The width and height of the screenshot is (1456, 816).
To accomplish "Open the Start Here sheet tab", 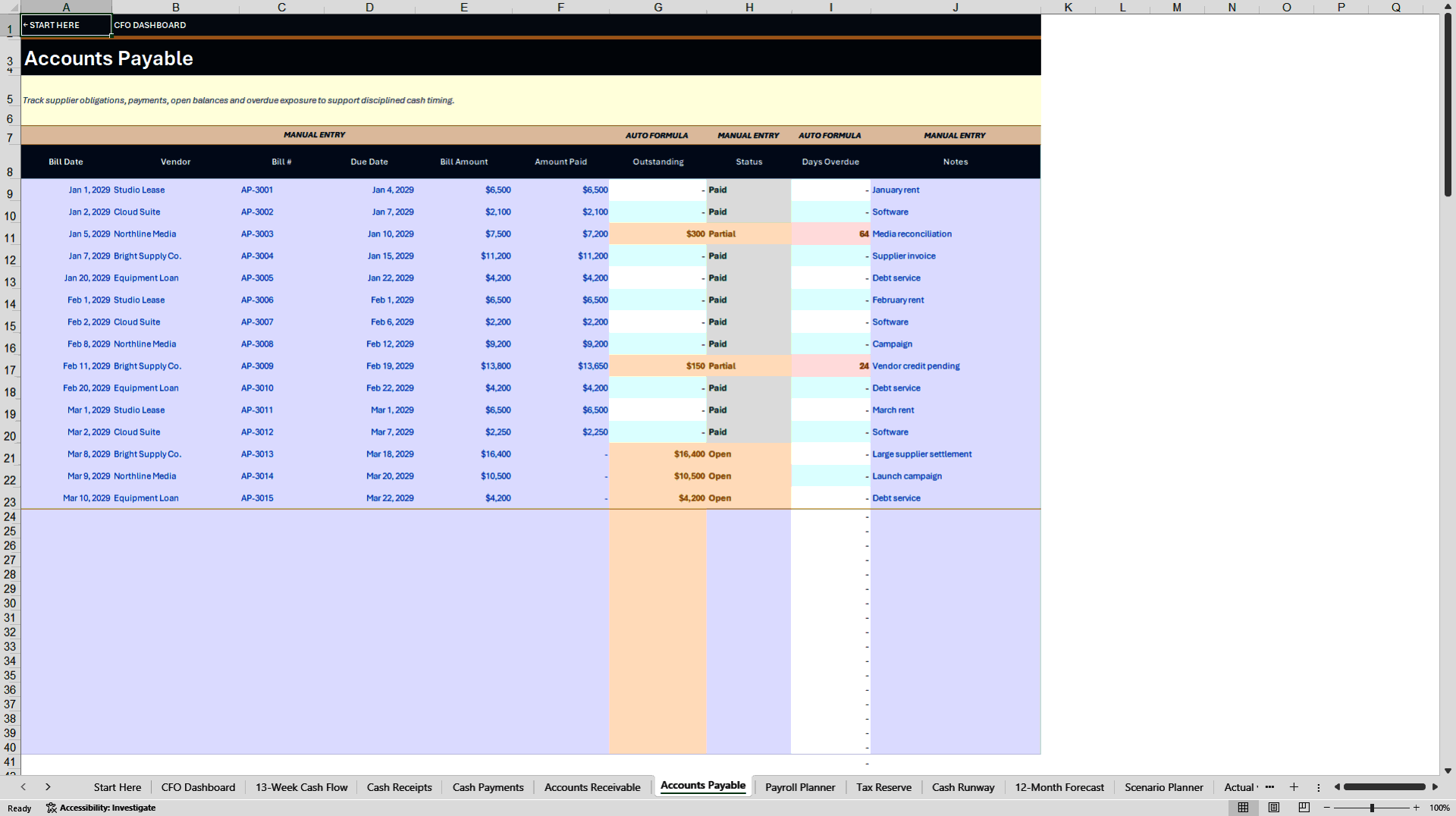I will [x=118, y=787].
